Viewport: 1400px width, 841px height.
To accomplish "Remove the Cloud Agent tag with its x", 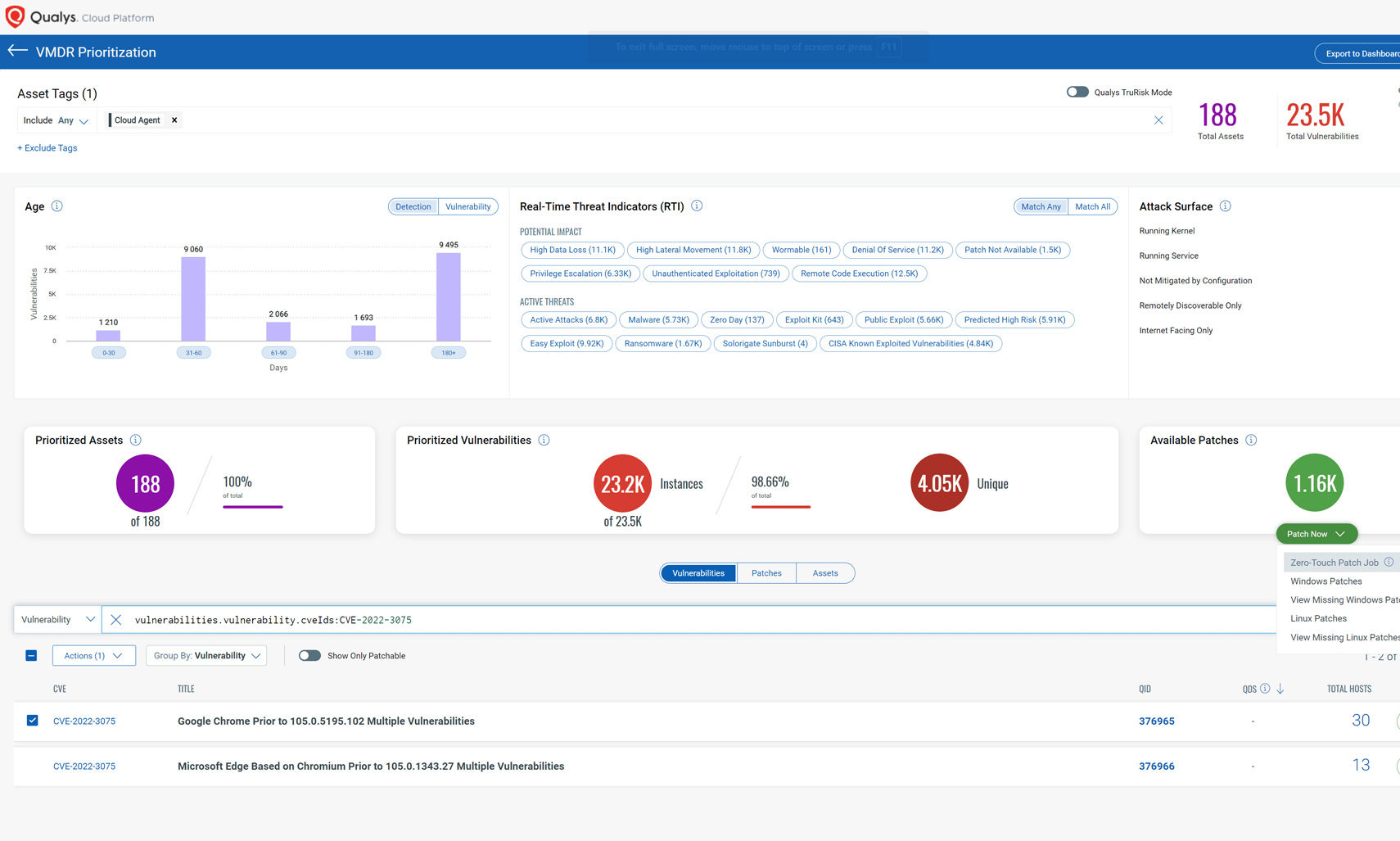I will (x=174, y=120).
